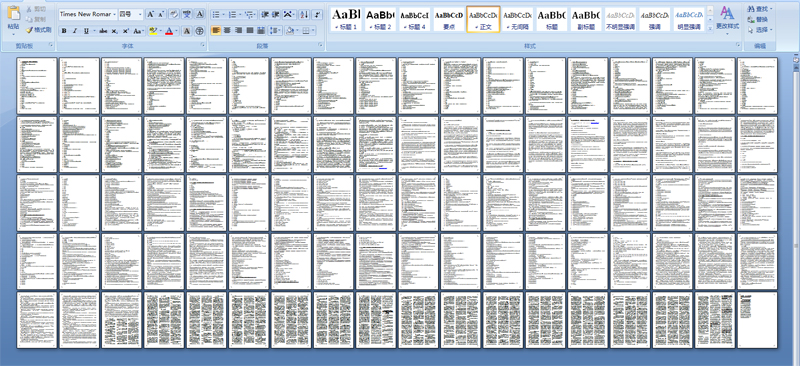Image resolution: width=800 pixels, height=366 pixels.
Task: Click the Subscript icon
Action: pyautogui.click(x=115, y=31)
